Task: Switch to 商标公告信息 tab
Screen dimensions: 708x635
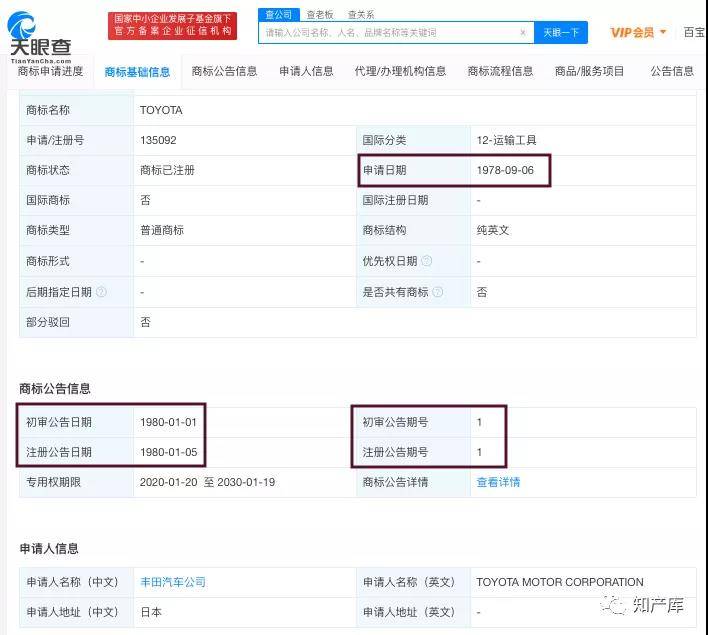Action: tap(224, 71)
